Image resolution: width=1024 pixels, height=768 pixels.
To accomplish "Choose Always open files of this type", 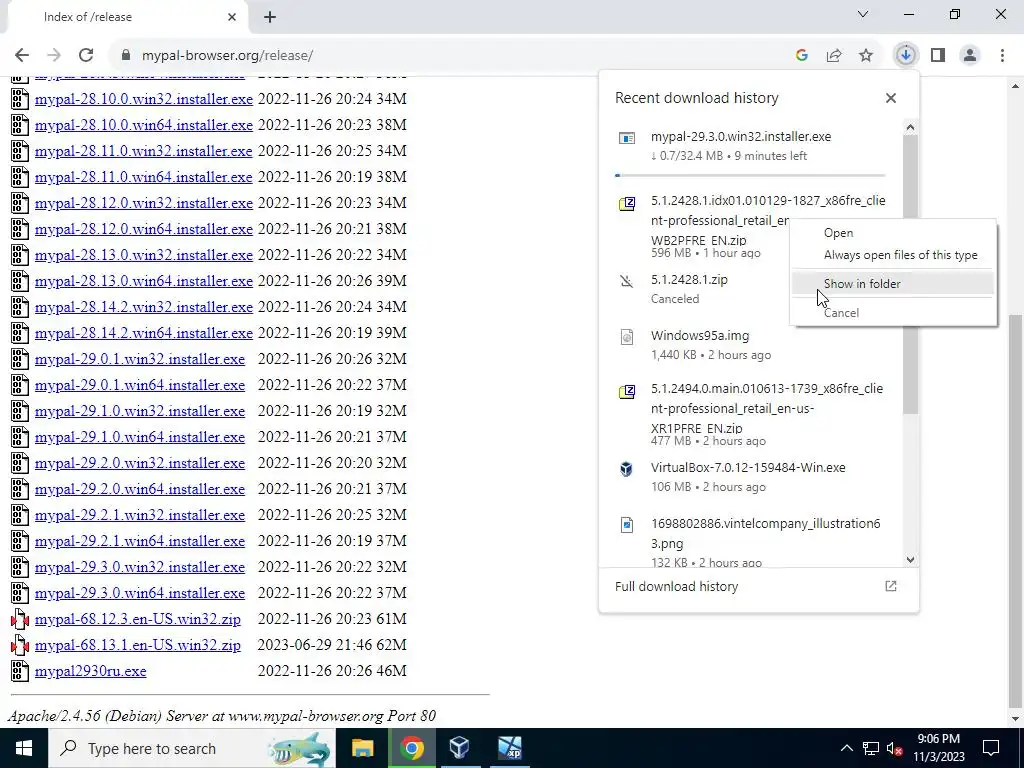I will (x=900, y=255).
